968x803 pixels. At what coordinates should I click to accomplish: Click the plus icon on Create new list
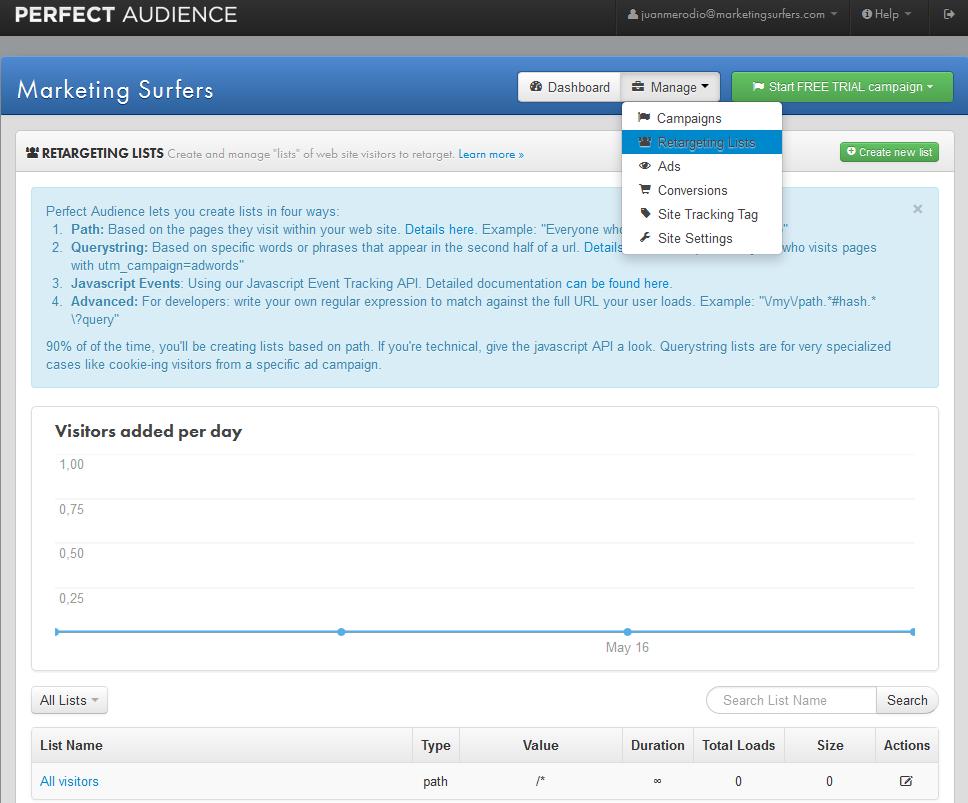click(x=851, y=151)
